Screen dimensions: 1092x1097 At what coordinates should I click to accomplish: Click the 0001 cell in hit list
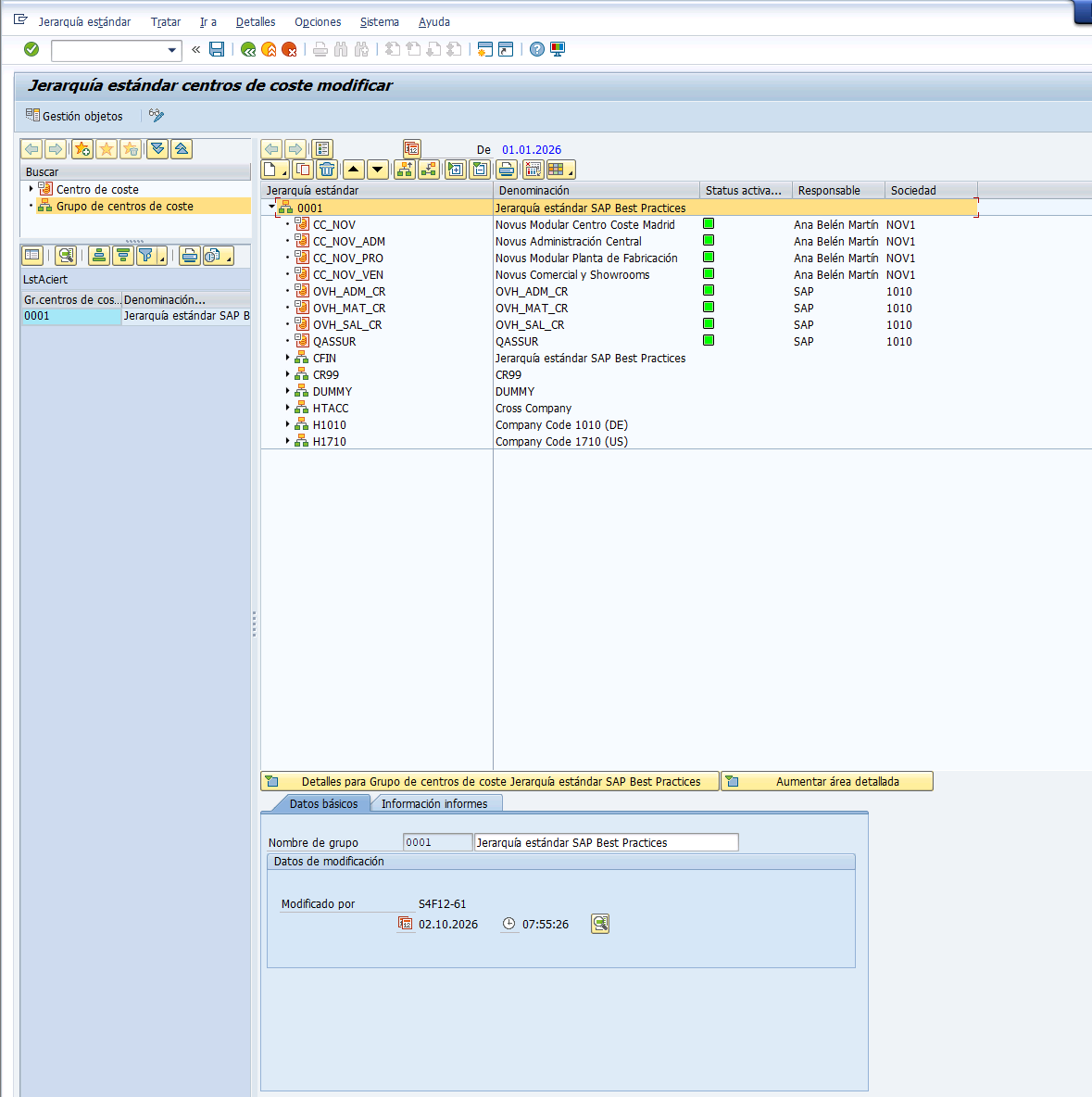coord(70,316)
